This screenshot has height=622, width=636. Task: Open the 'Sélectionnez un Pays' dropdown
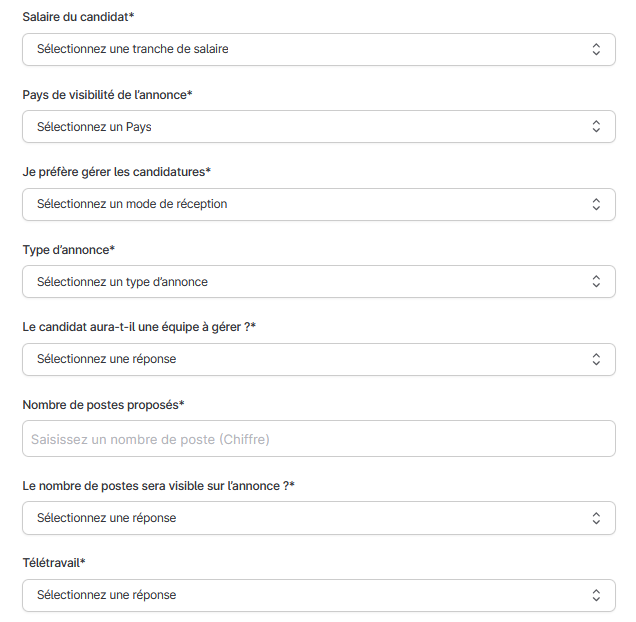click(x=319, y=127)
